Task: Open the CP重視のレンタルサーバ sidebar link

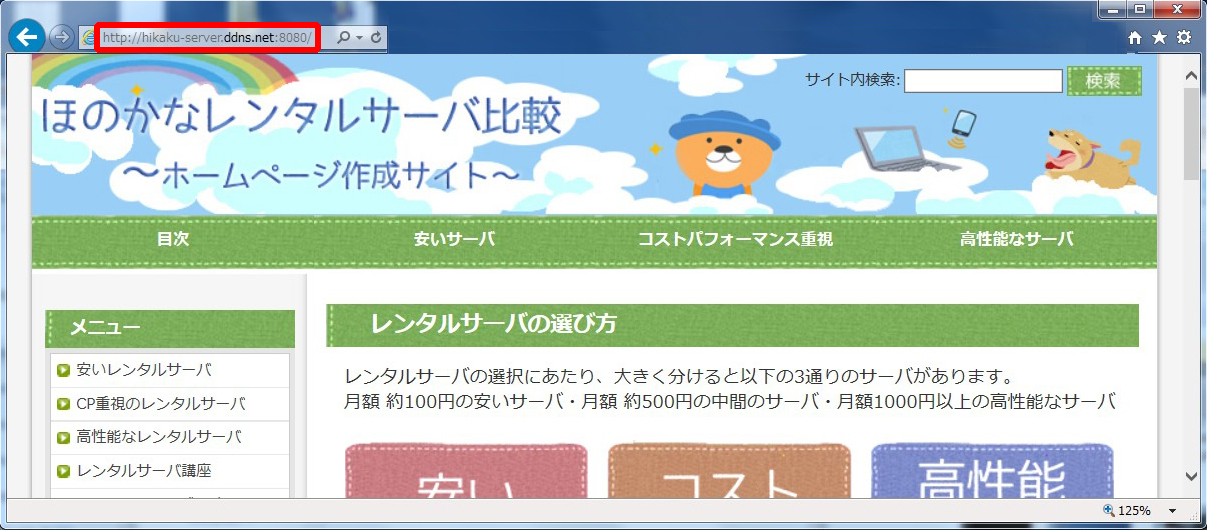Action: (160, 404)
